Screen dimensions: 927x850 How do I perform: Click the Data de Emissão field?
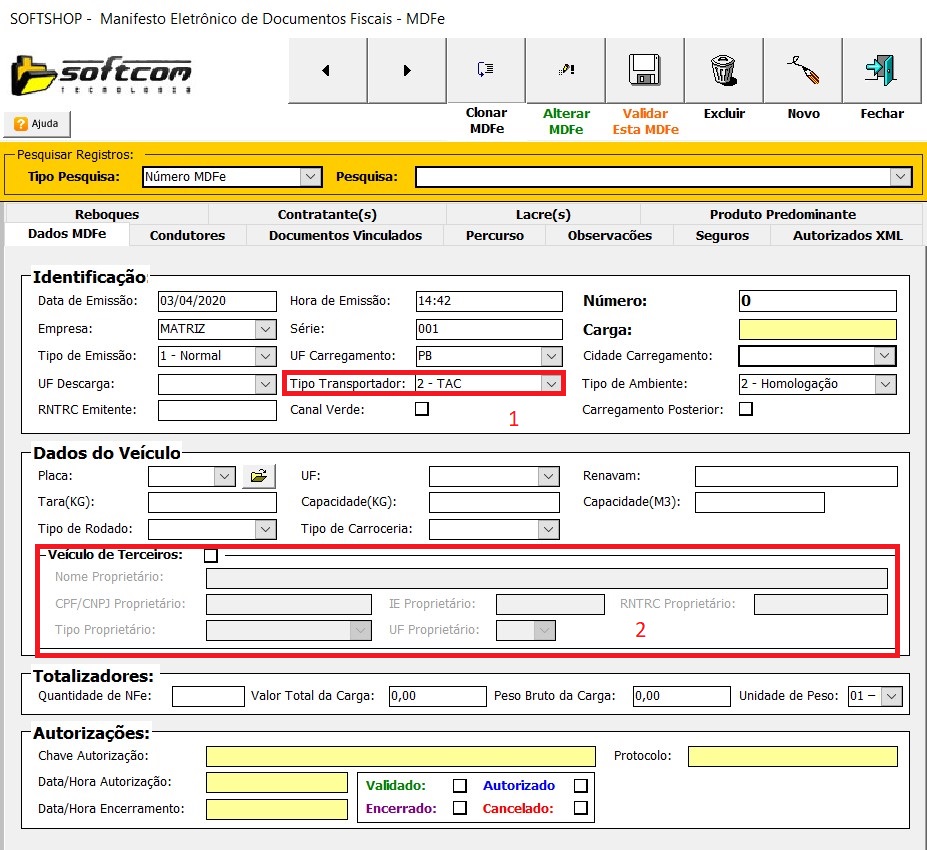tap(216, 302)
